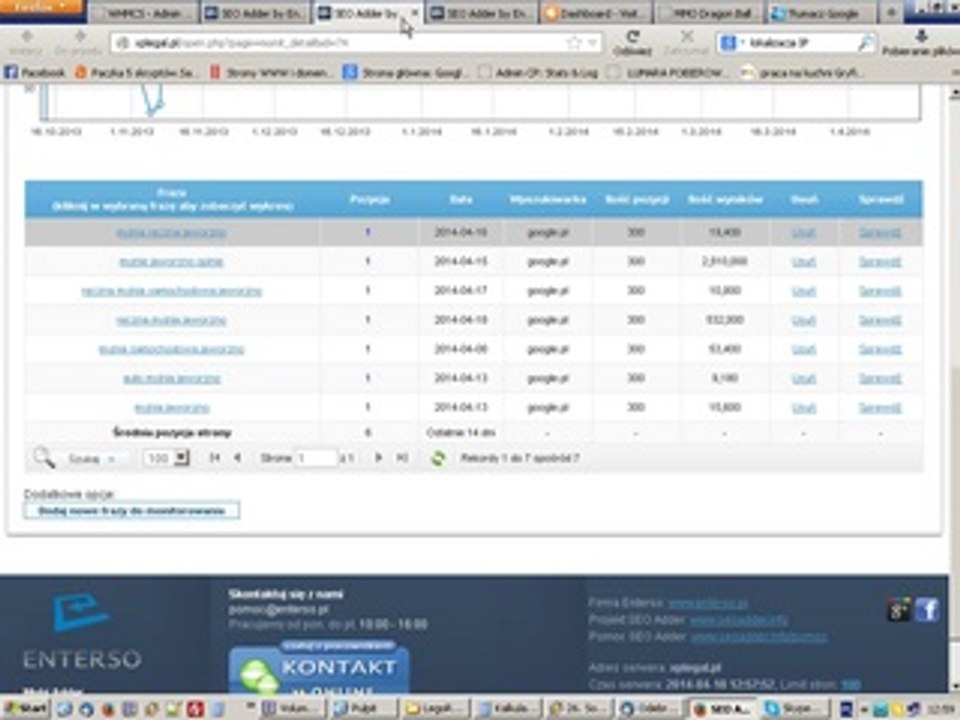
Task: Switch to the SEO Adder tab beside Dashboard
Action: click(481, 13)
